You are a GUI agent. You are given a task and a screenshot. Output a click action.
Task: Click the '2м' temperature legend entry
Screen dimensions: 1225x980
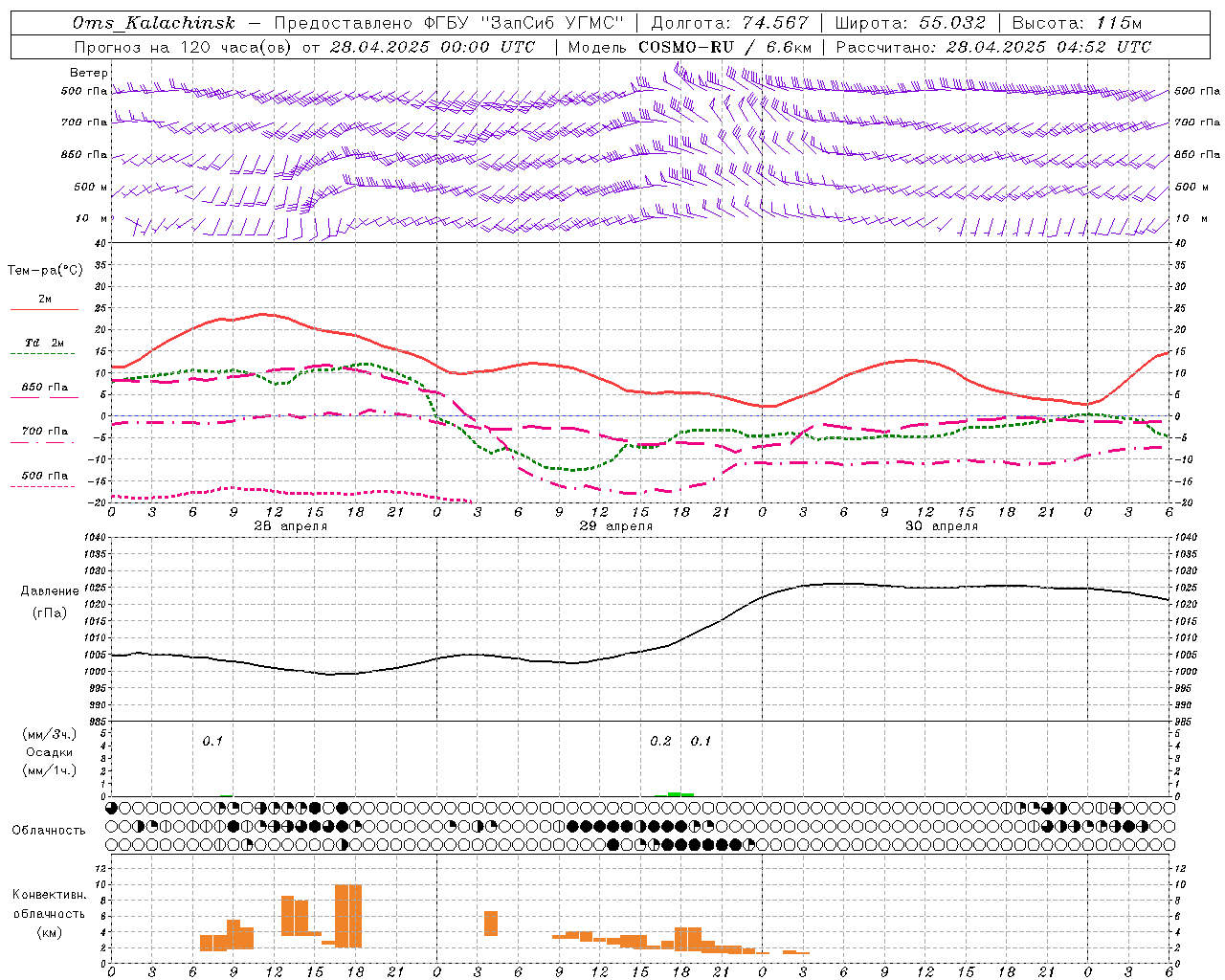click(x=45, y=299)
